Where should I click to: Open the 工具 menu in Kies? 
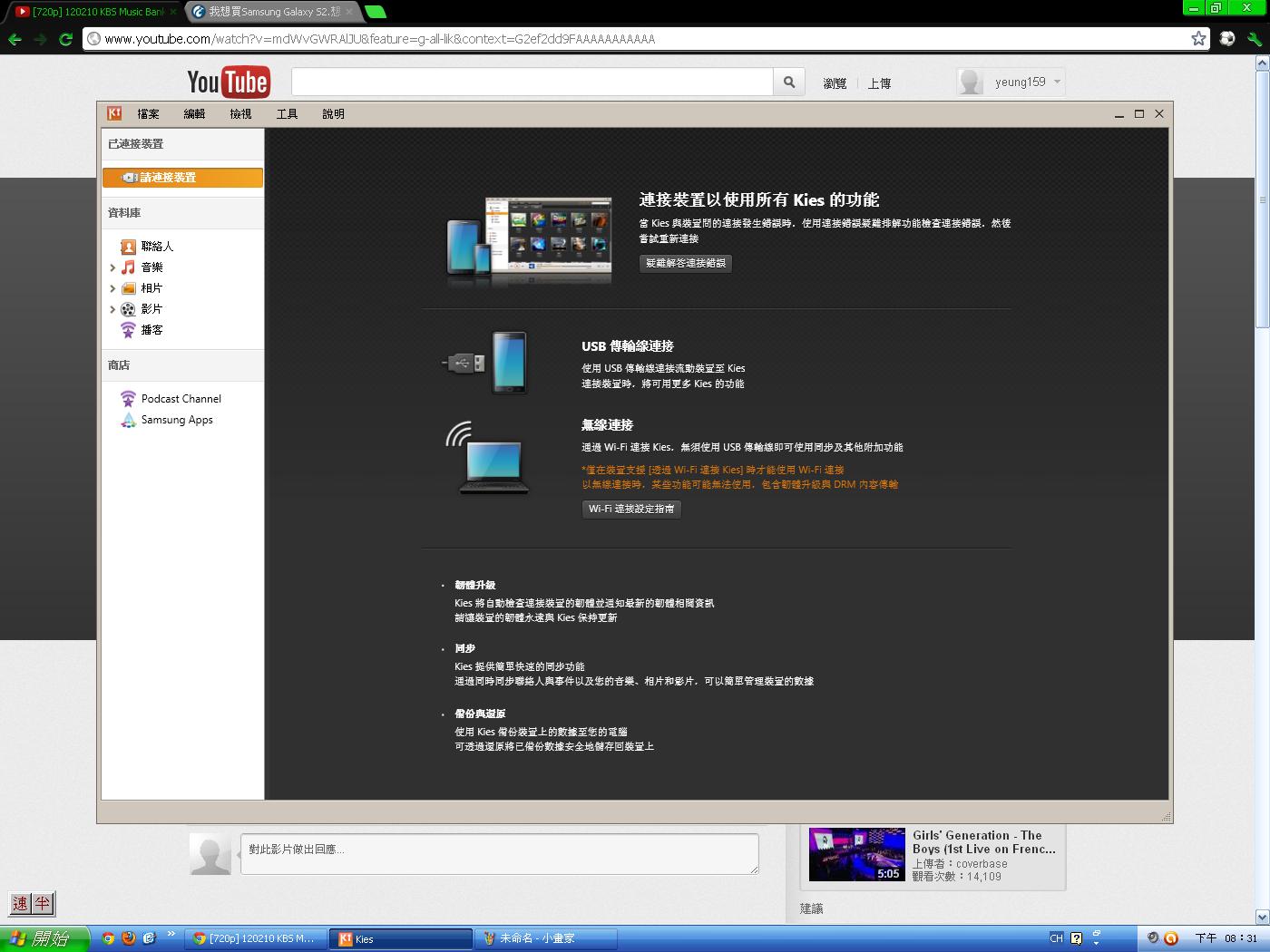(287, 114)
